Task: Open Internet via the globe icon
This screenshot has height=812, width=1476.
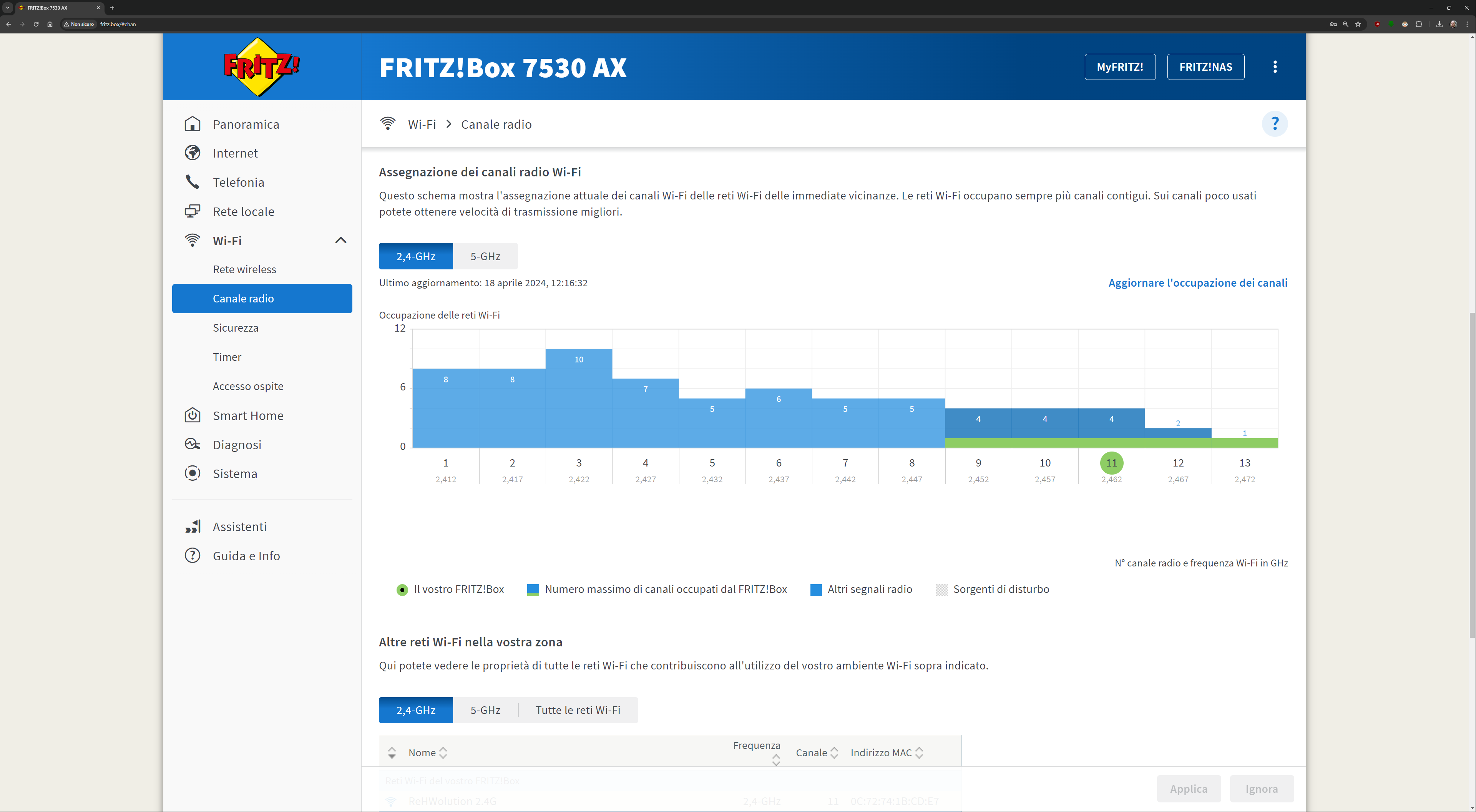Action: 193,153
